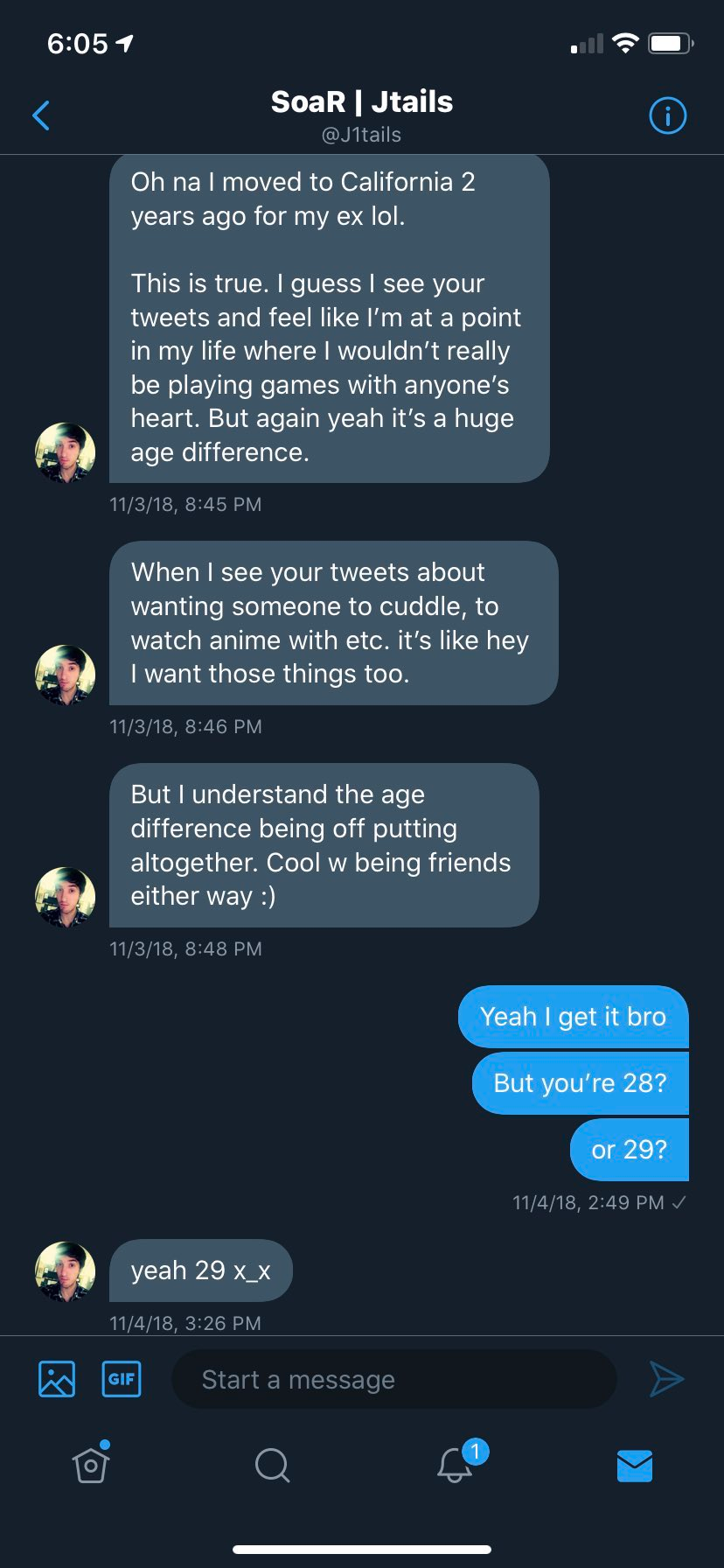The image size is (724, 1568).
Task: Focus the Start a message field
Action: tap(394, 1380)
